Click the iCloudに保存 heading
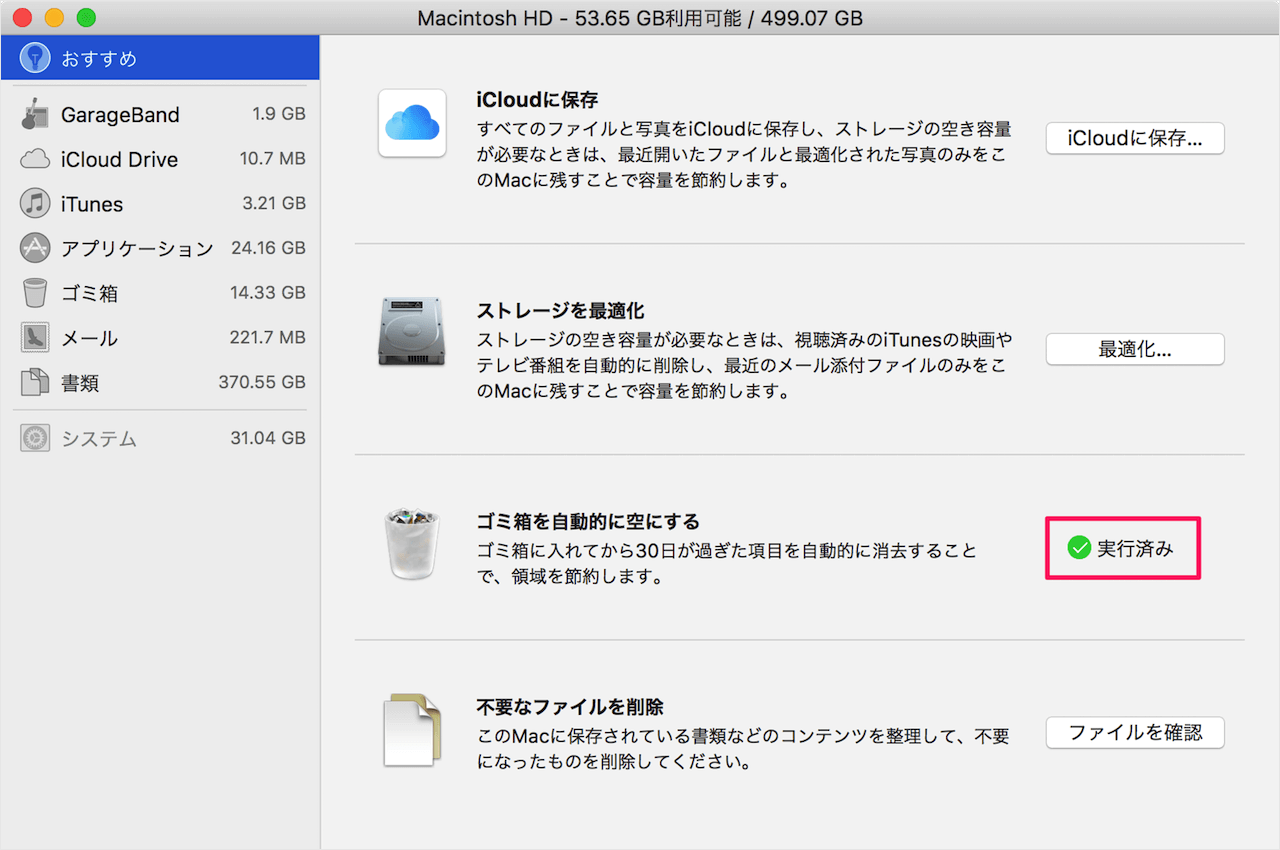Viewport: 1280px width, 850px height. tap(537, 100)
